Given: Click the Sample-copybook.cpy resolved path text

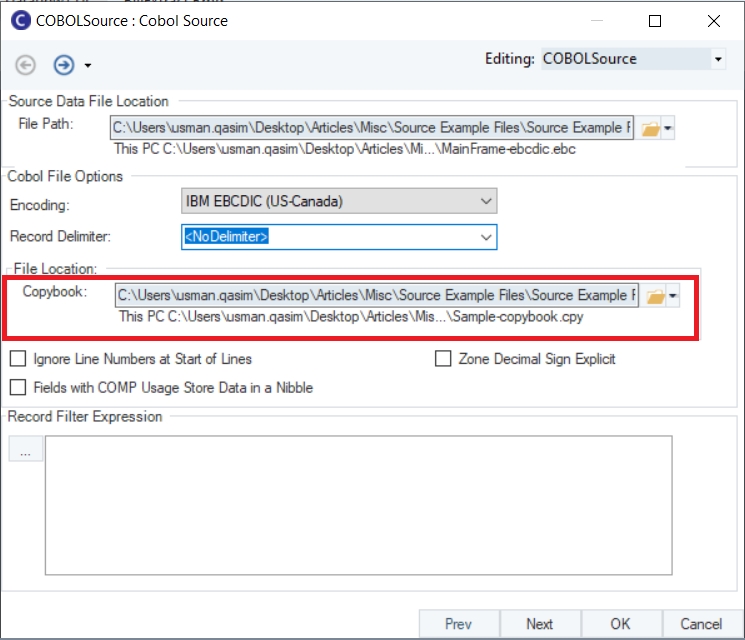Looking at the screenshot, I should coord(351,317).
